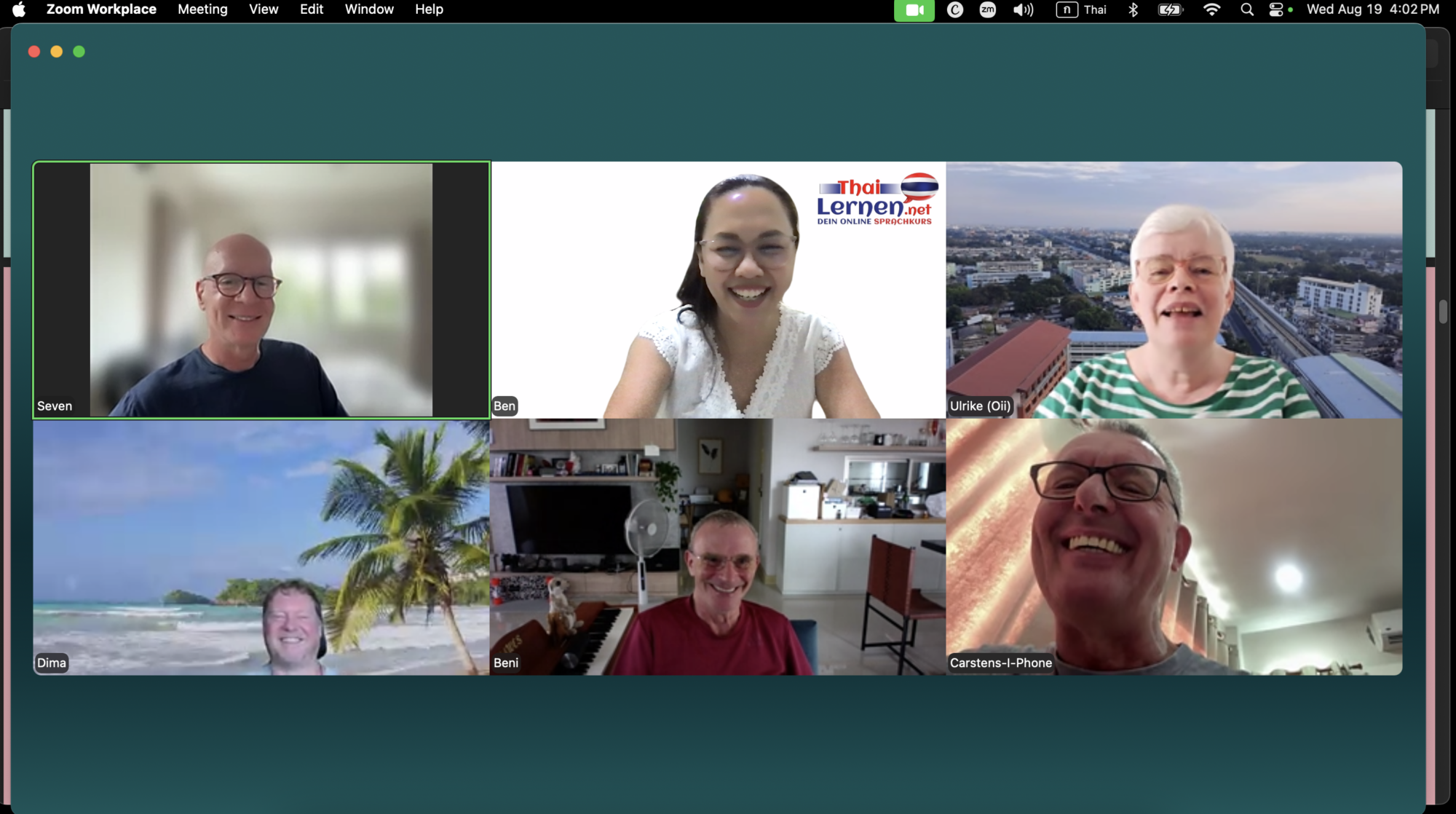The image size is (1456, 814).
Task: Select Carstens-I-Phone video tile
Action: 1174,548
